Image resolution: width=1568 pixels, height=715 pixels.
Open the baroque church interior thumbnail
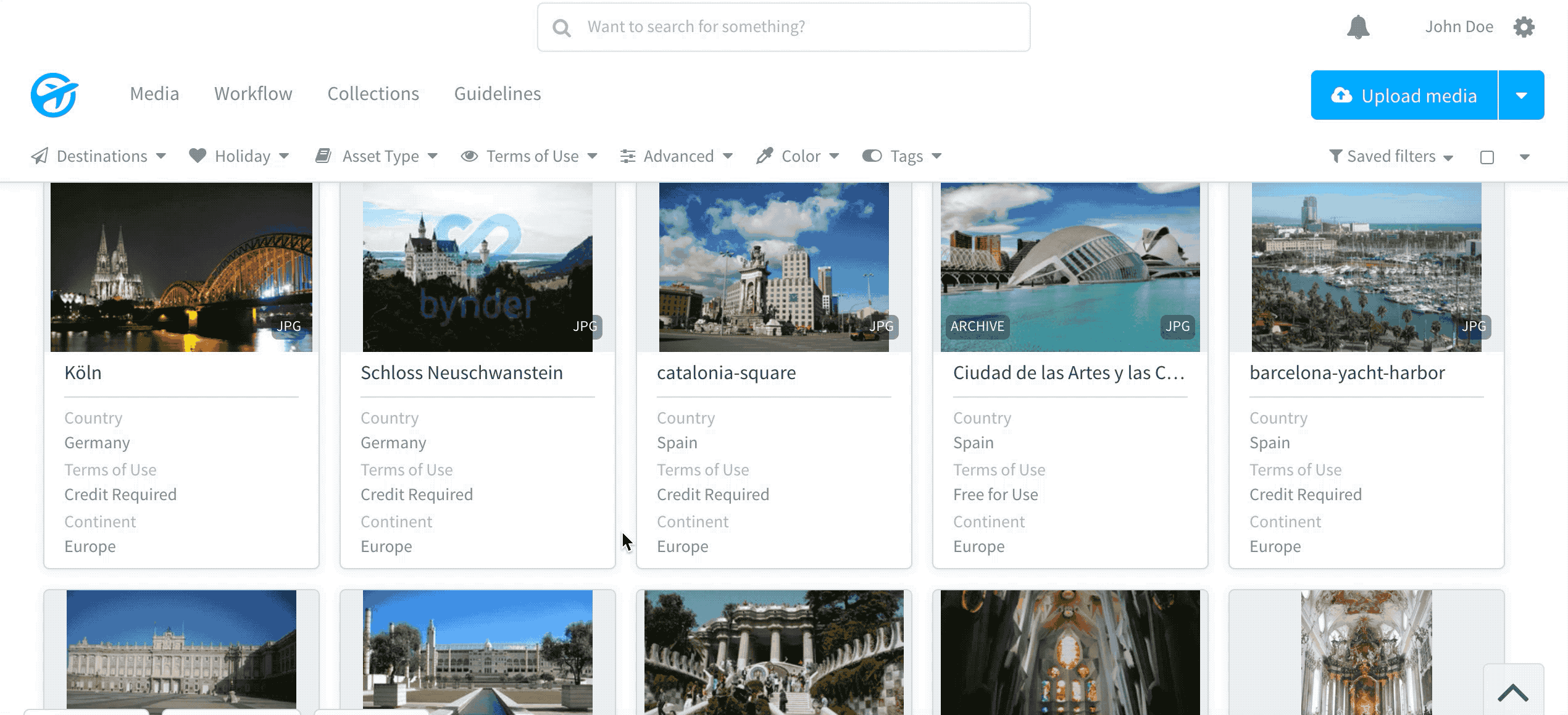tap(1367, 652)
